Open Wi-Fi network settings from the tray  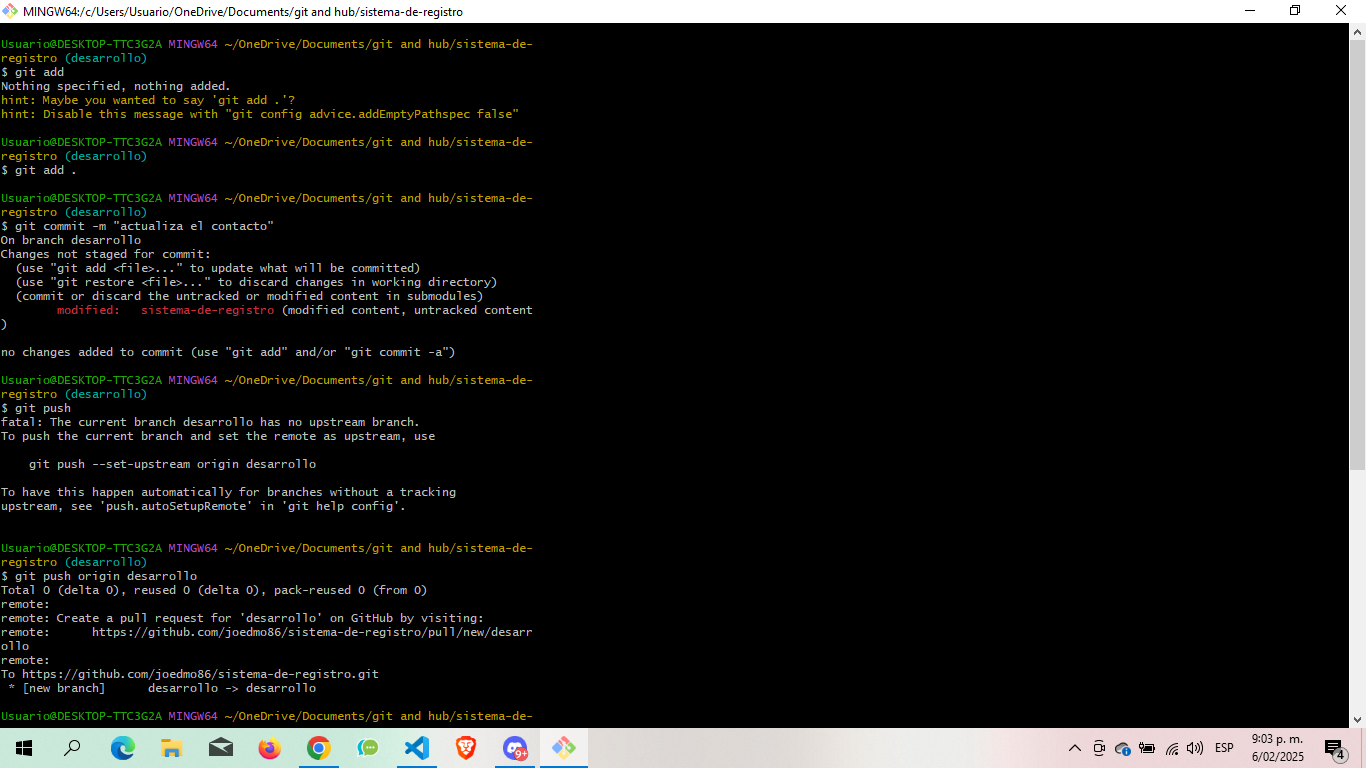1171,748
